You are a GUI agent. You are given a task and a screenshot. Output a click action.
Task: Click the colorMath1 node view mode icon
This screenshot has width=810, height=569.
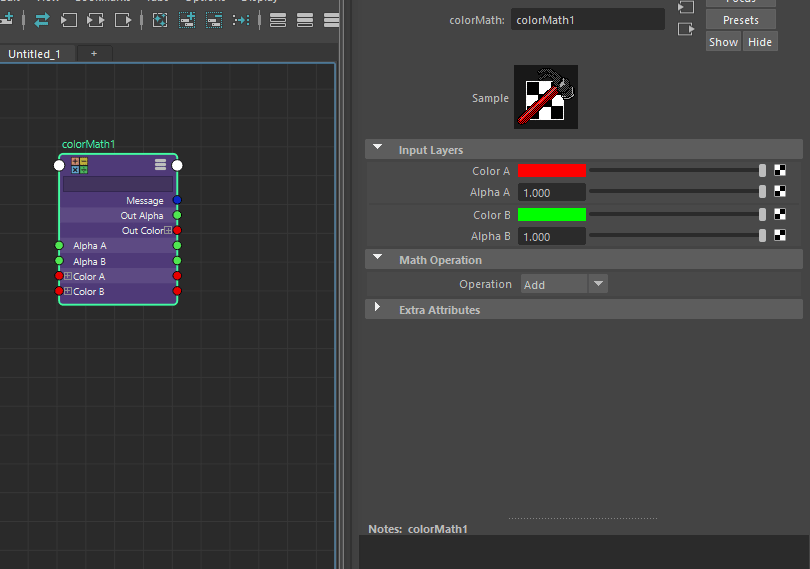pyautogui.click(x=160, y=165)
